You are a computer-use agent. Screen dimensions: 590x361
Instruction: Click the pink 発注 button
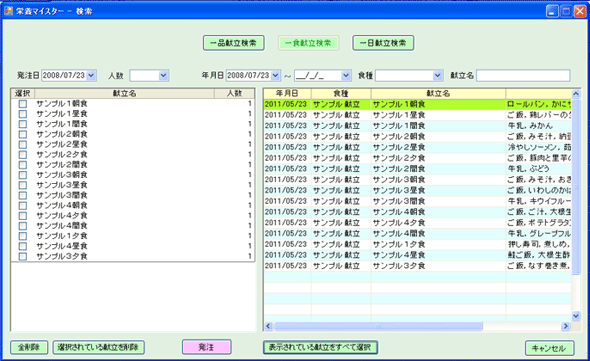coord(207,347)
